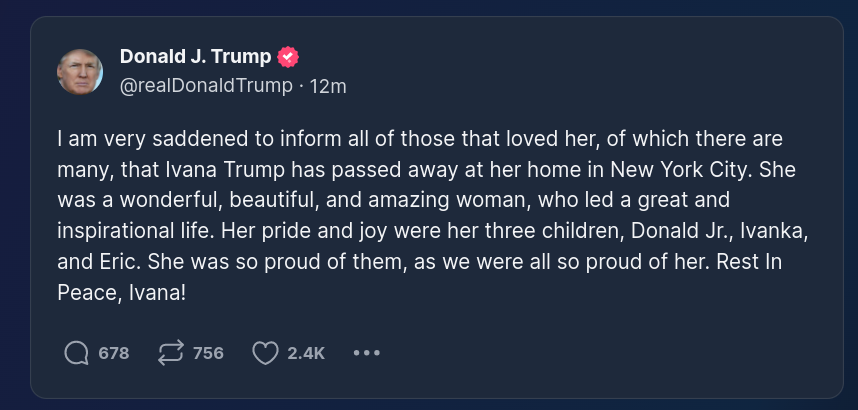Image resolution: width=858 pixels, height=410 pixels.
Task: Click the 2.4K likes count
Action: point(306,353)
